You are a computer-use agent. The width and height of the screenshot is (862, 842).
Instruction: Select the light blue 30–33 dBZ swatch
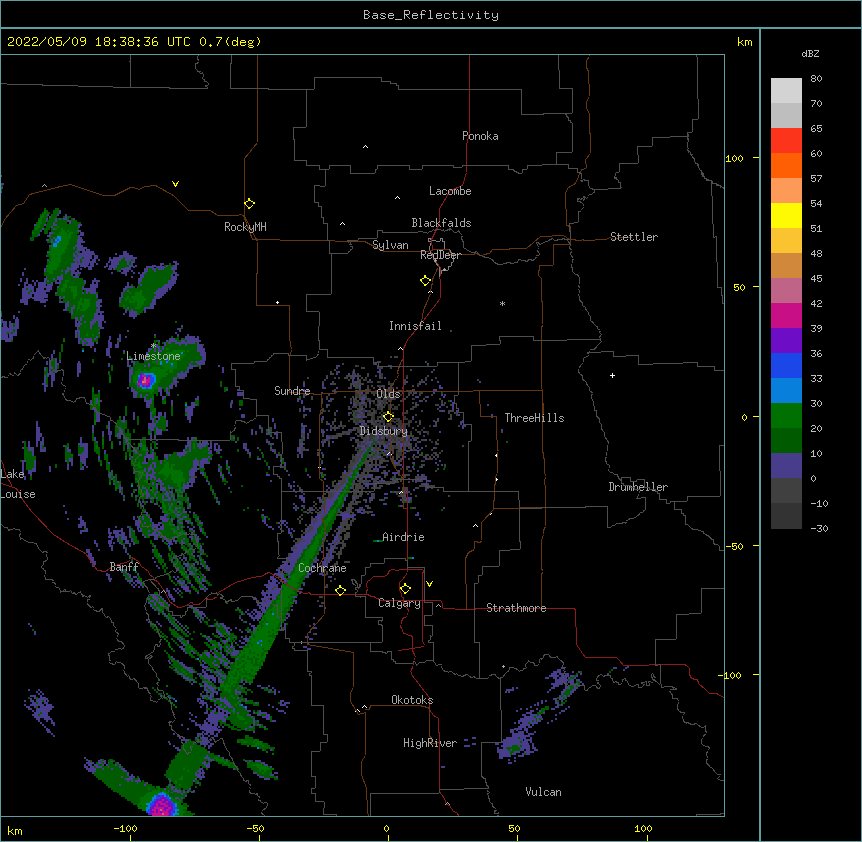coord(786,391)
